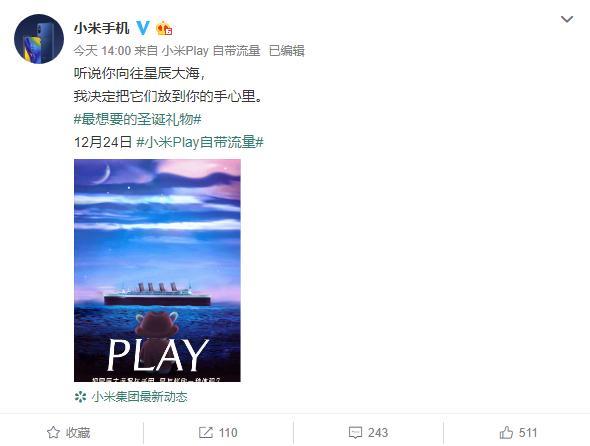This screenshot has width=590, height=446.
Task: Open the #最想要的圣诞礼物# hashtag
Action: pyautogui.click(x=138, y=119)
